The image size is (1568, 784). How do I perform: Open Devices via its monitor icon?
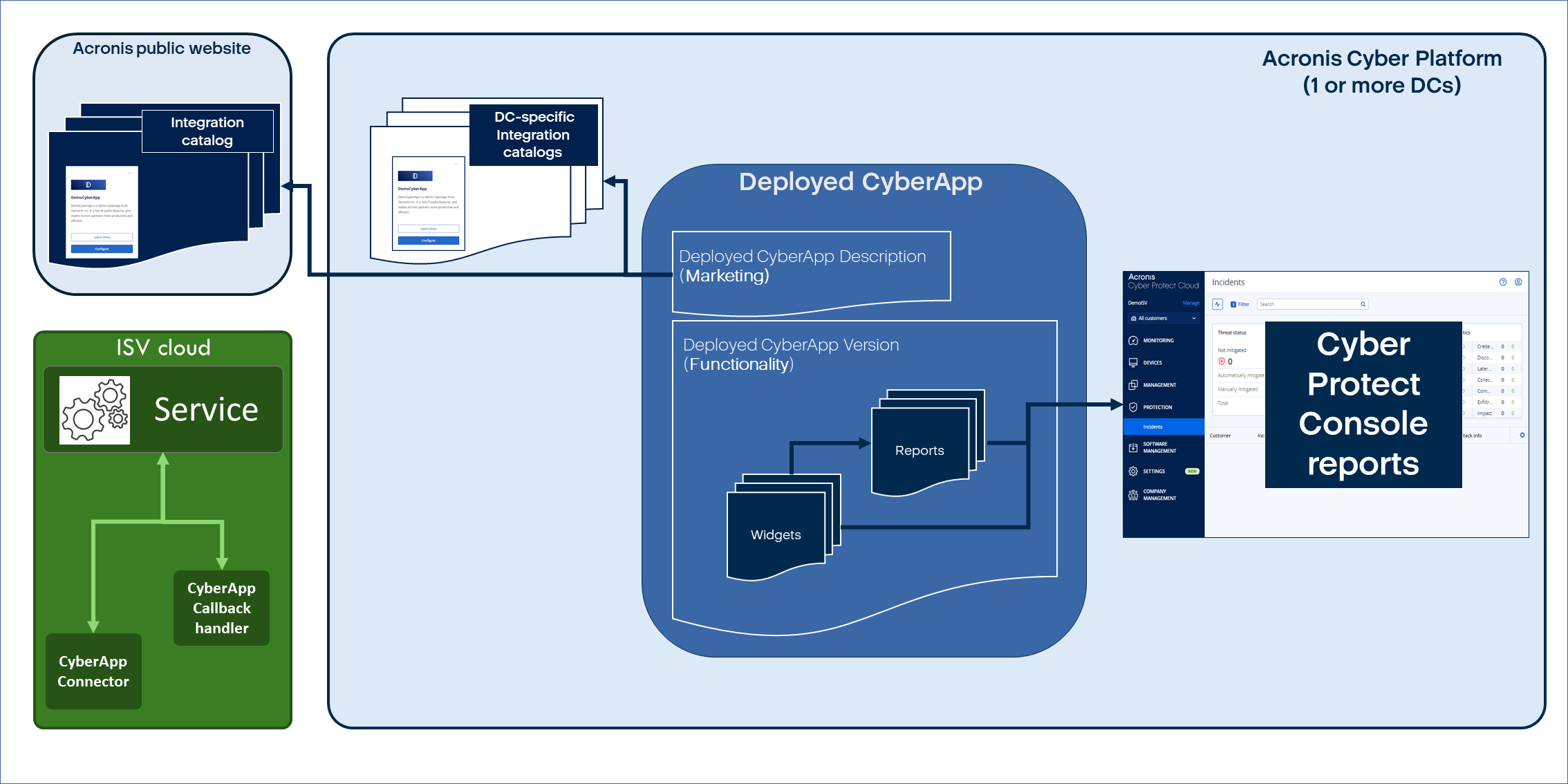[1133, 362]
